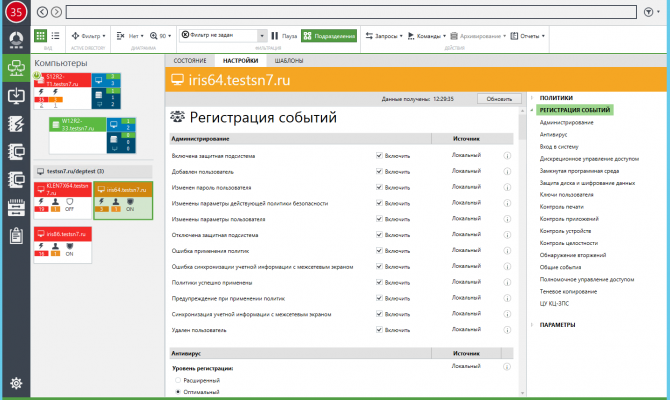Switch to the ШАБЛОНЫ tab
The height and width of the screenshot is (400, 670).
[289, 61]
